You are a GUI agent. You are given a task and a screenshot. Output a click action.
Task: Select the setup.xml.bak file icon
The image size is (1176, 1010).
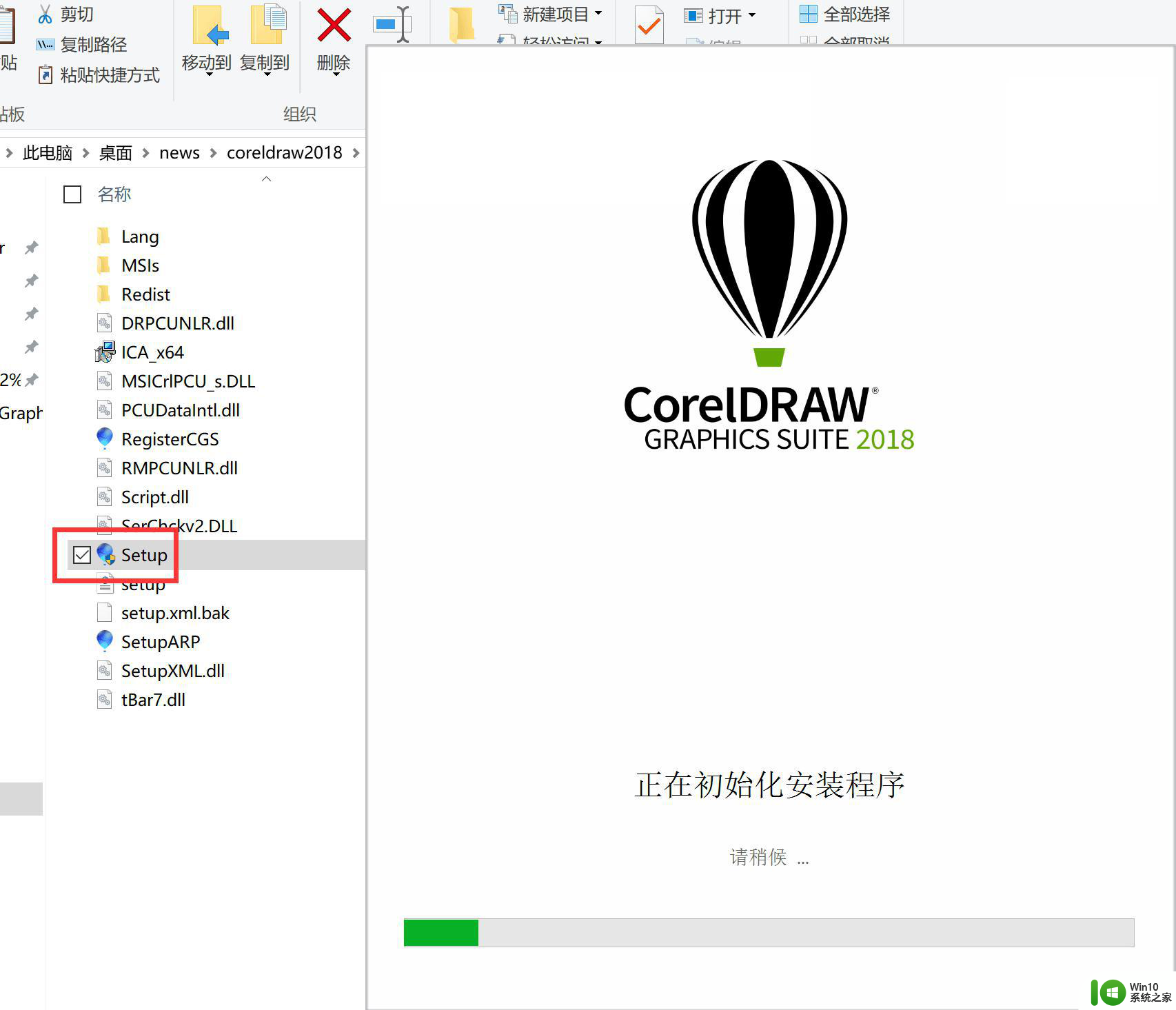coord(104,612)
